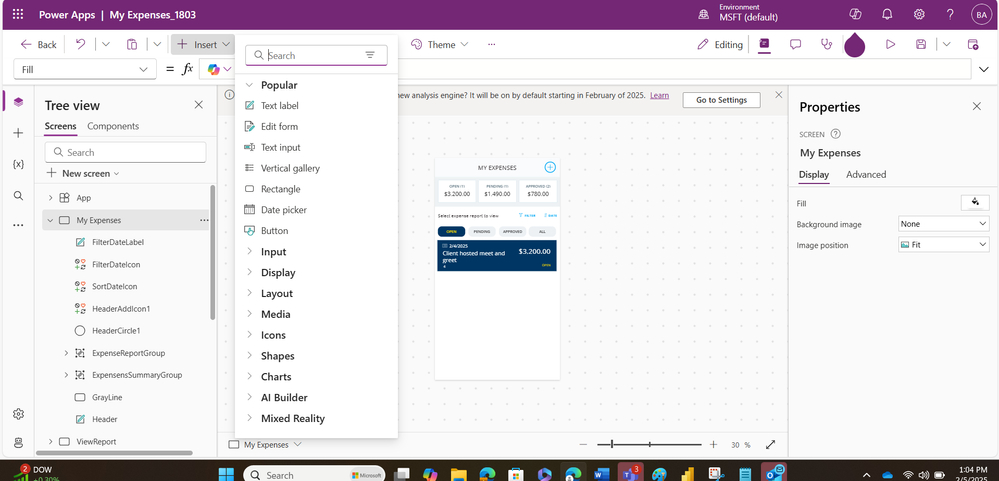Screen dimensions: 999x481
Task: Open the Fill property dropdown
Action: (x=85, y=69)
